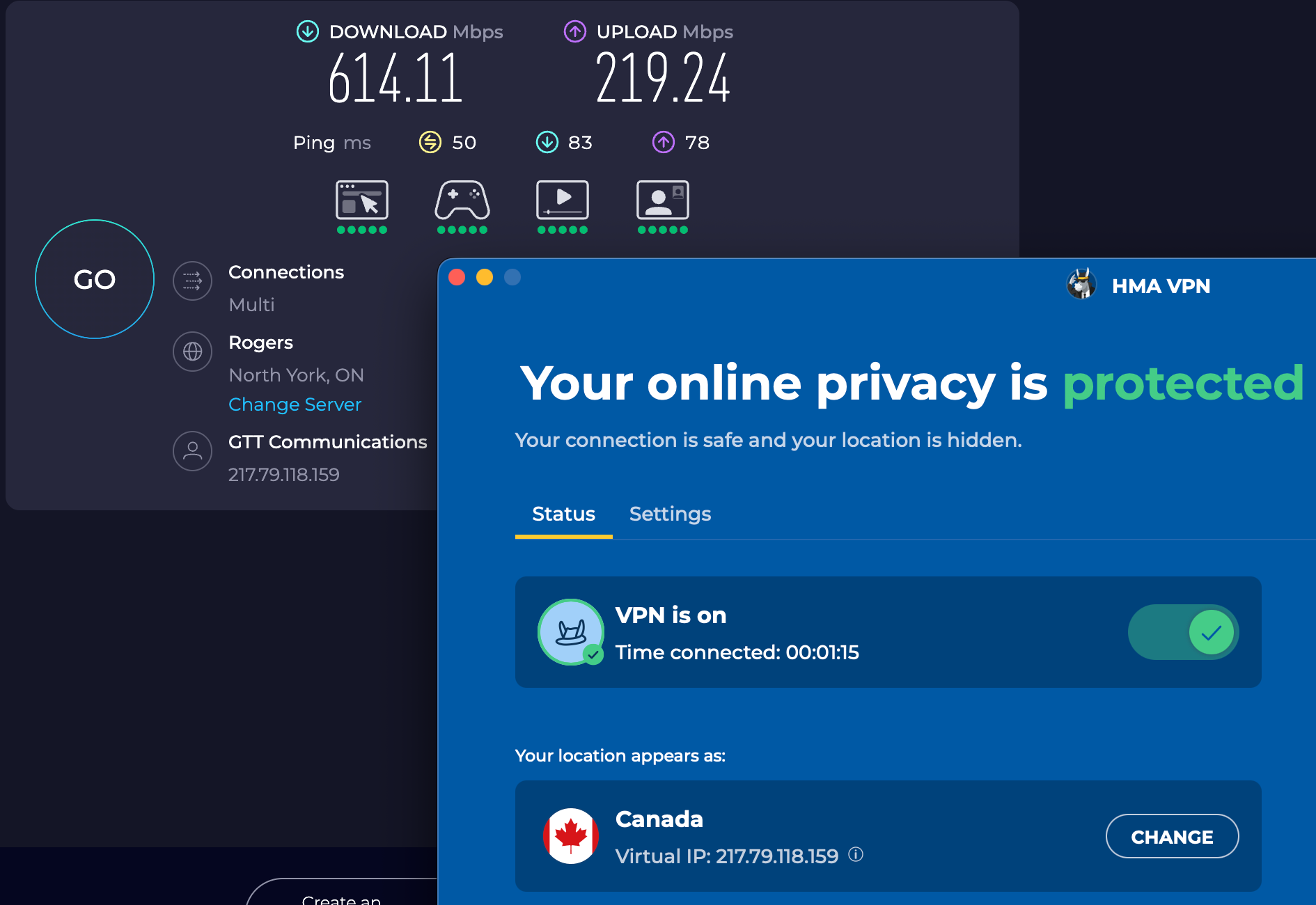The height and width of the screenshot is (905, 1316).
Task: Switch to the Settings tab
Action: [x=670, y=514]
